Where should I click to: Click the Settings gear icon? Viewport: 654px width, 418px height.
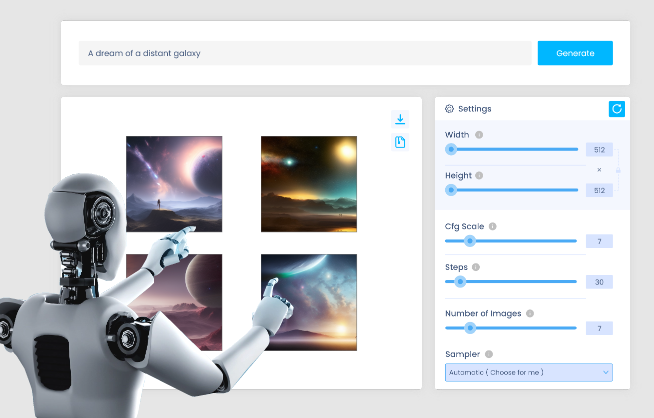click(449, 108)
